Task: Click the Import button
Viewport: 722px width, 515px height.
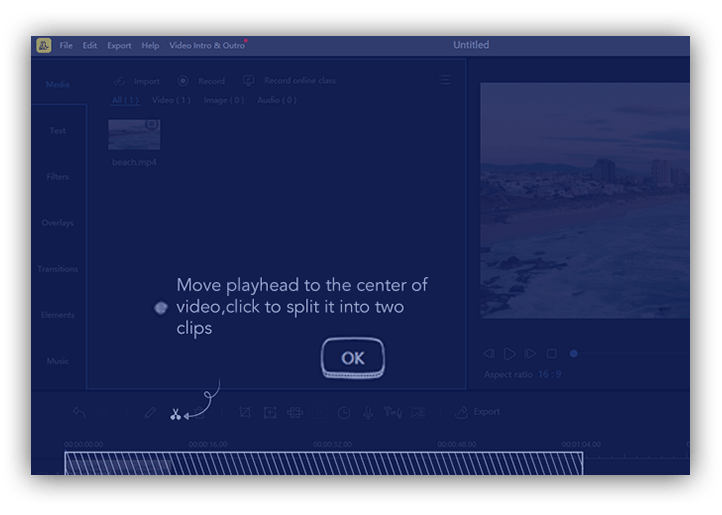Action: point(137,81)
